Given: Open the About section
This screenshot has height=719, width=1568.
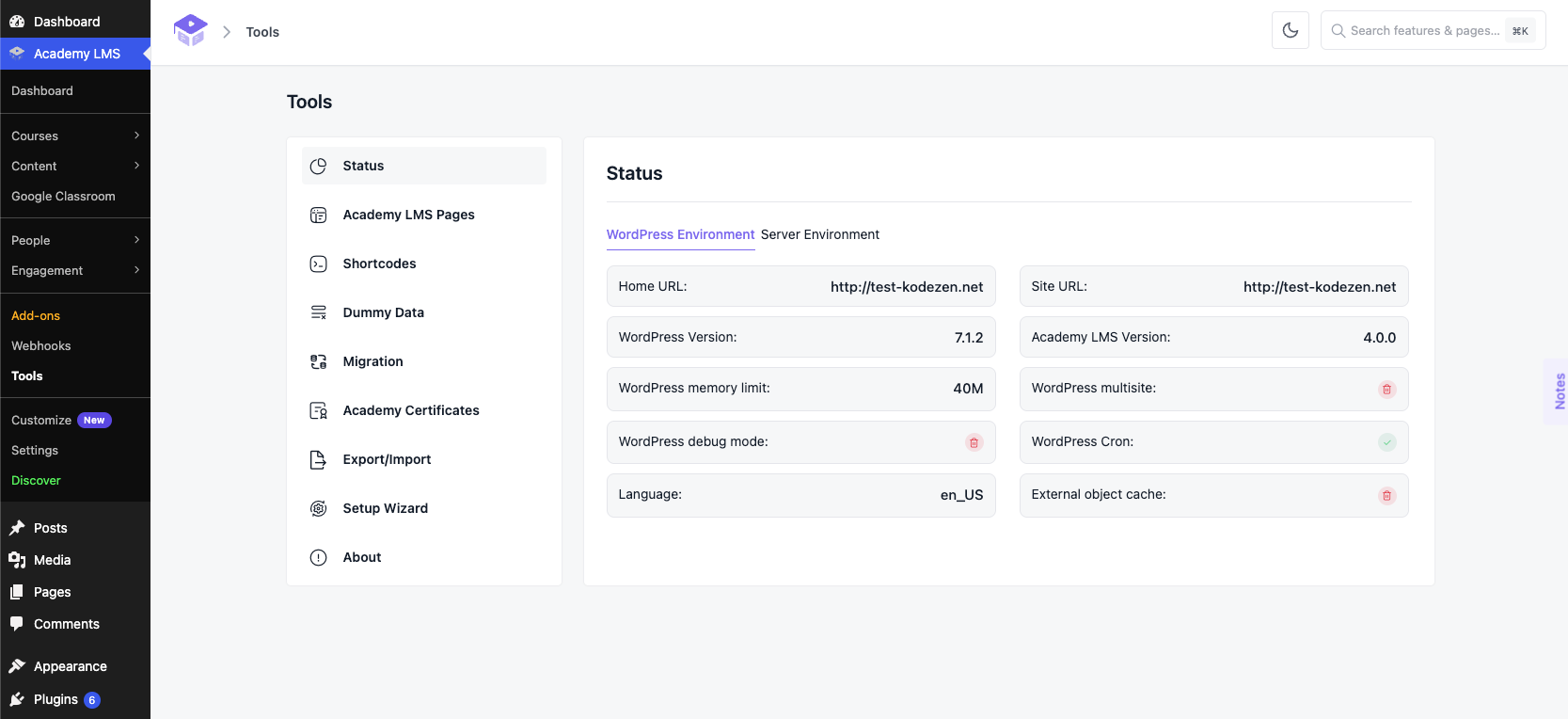Looking at the screenshot, I should (x=424, y=557).
